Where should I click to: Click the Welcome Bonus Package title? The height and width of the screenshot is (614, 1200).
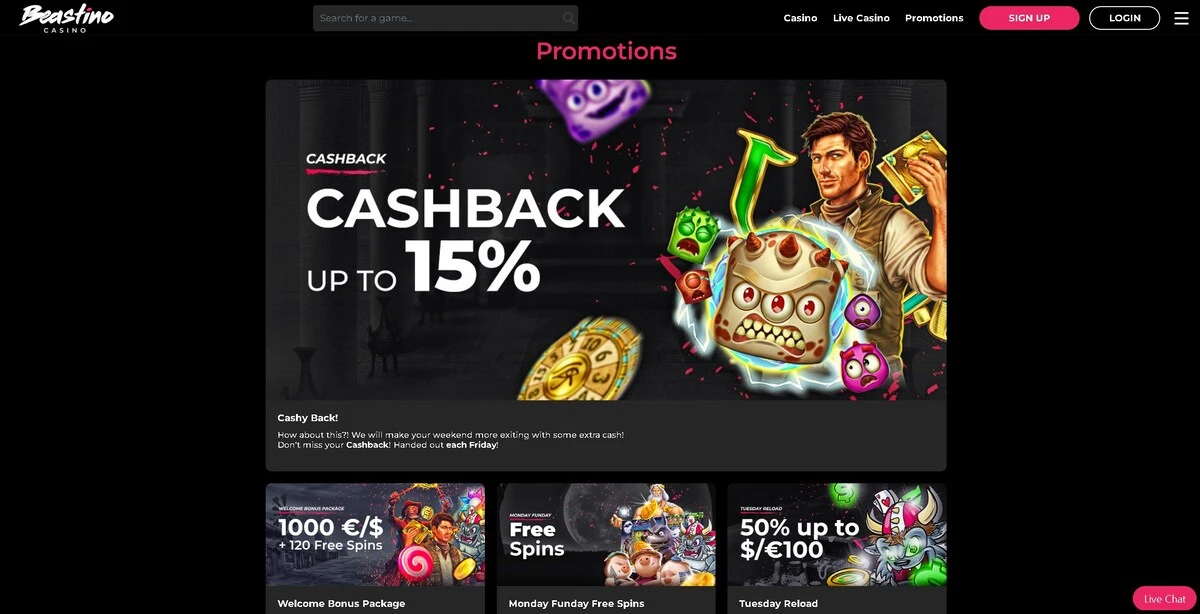click(341, 604)
